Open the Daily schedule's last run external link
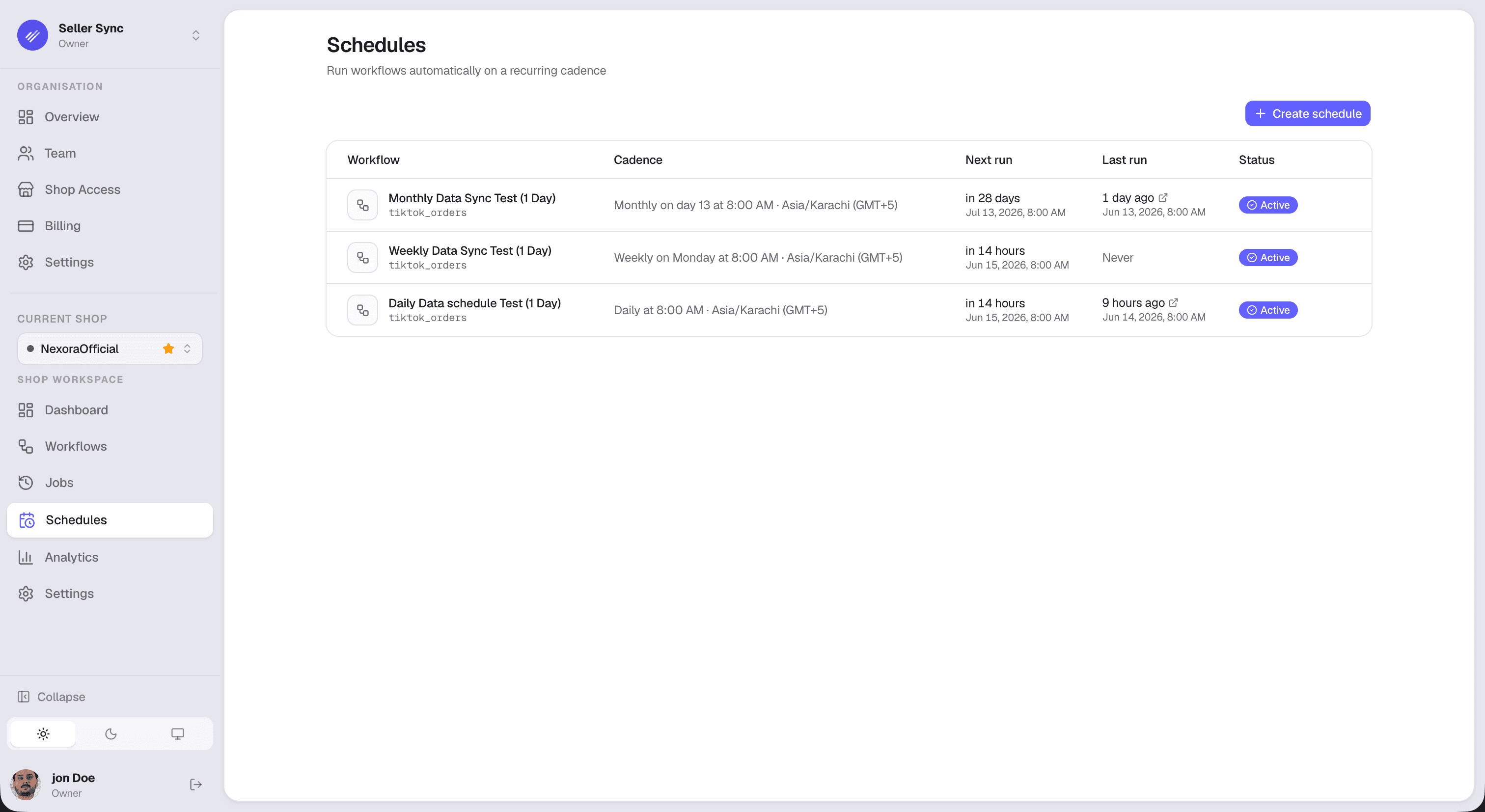 tap(1173, 302)
